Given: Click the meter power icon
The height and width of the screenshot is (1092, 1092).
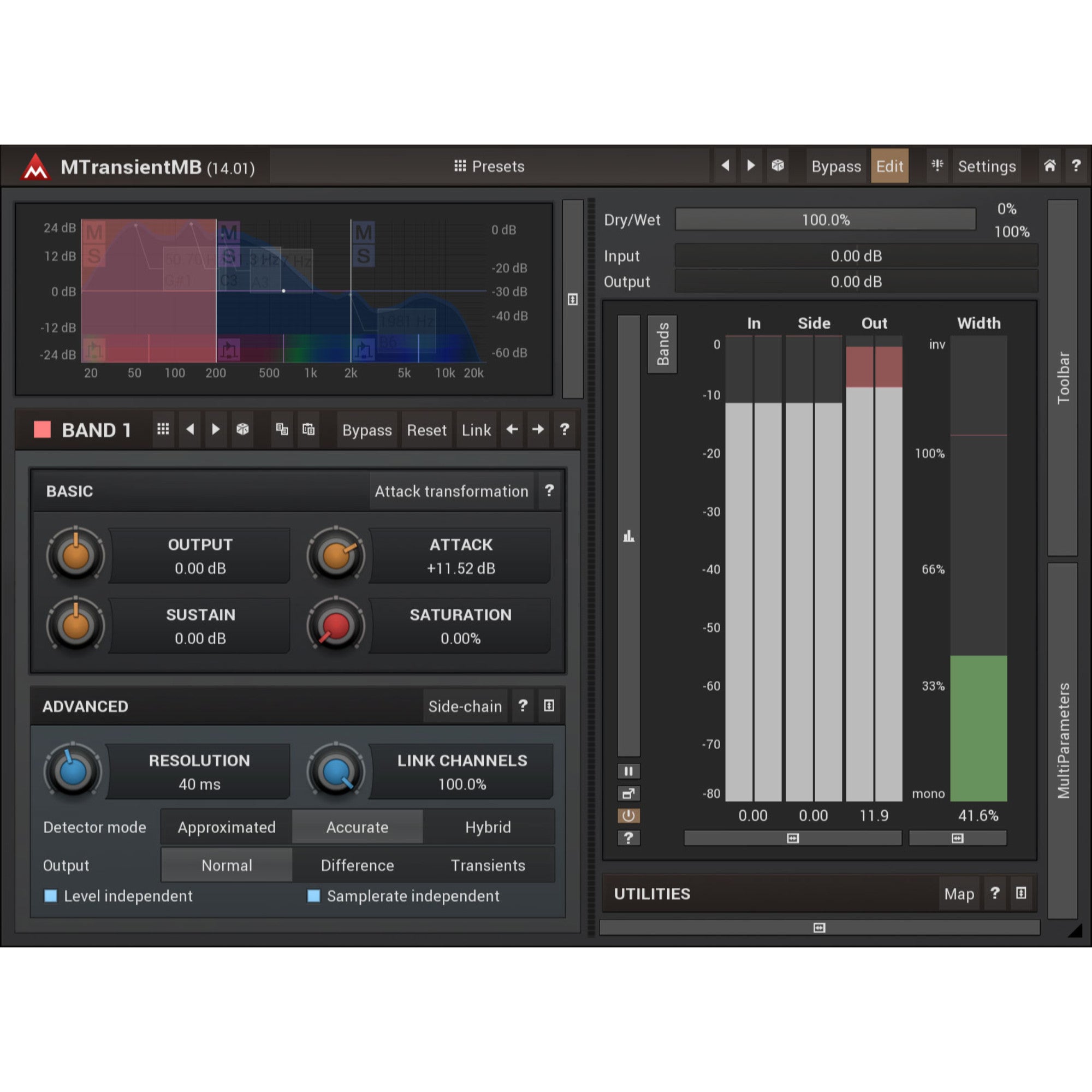Looking at the screenshot, I should click(x=628, y=816).
